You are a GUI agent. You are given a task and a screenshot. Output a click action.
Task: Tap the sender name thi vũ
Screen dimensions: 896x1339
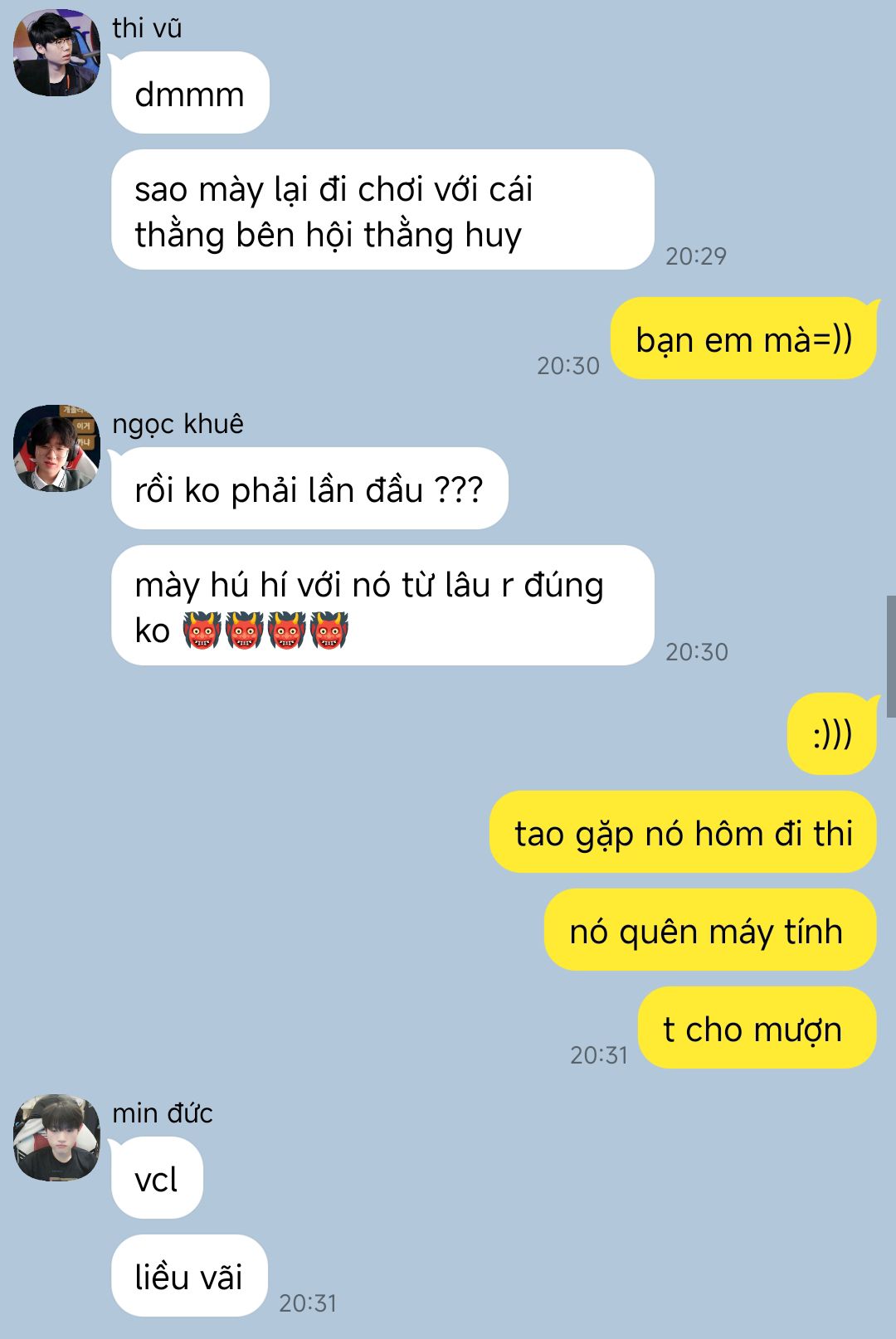[x=147, y=28]
